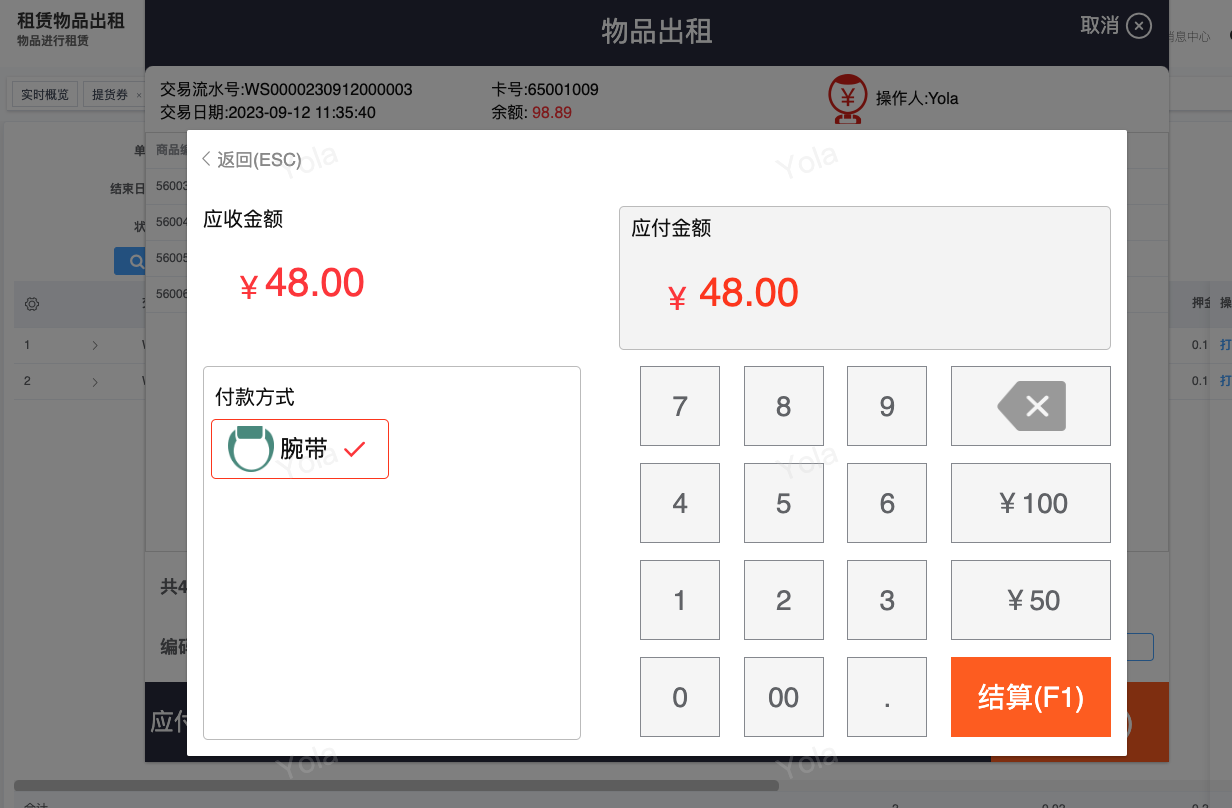Click the 应付金额 amount field
Screen dimensions: 1232x808
[864, 293]
